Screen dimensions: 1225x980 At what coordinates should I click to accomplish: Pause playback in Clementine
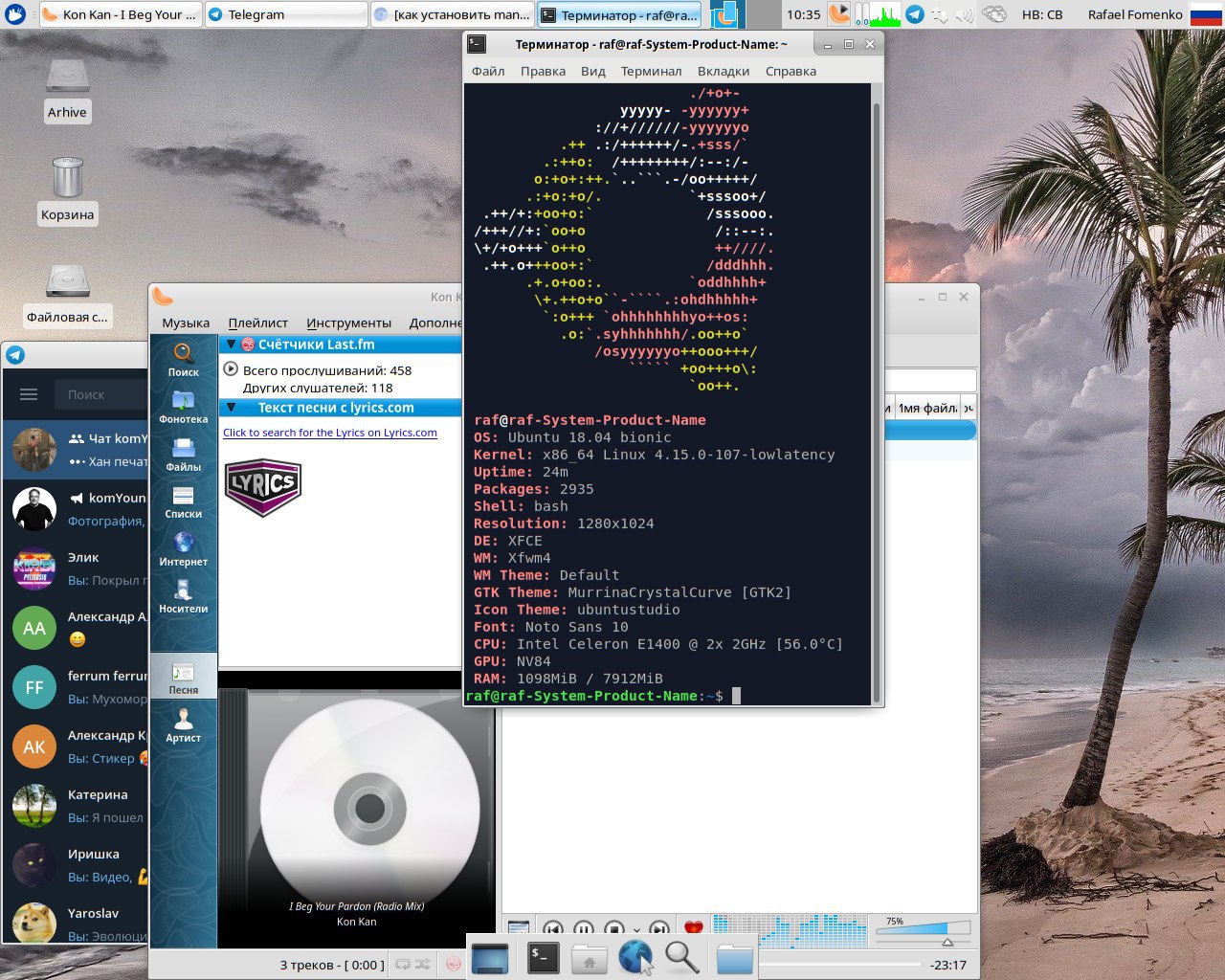tap(583, 928)
